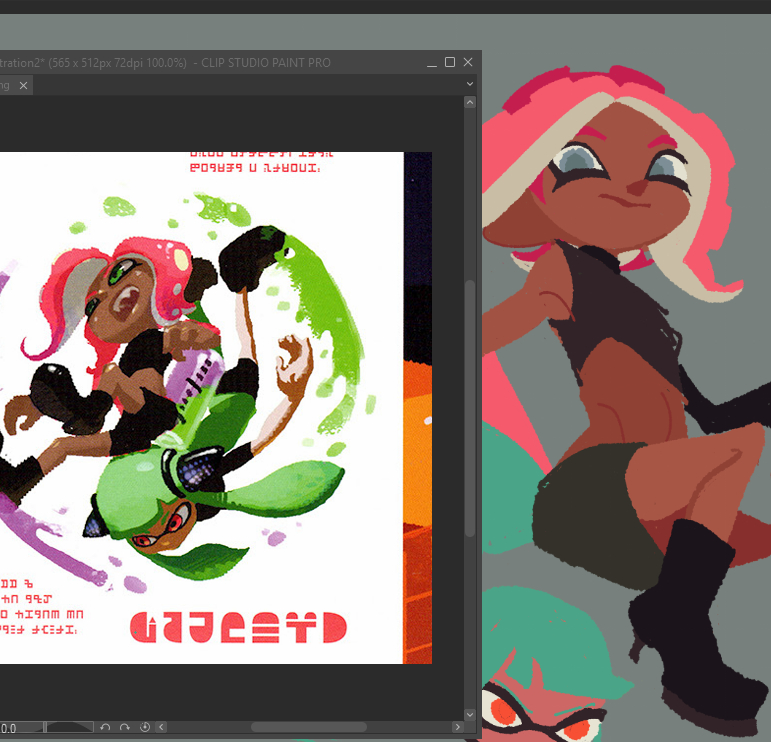Image resolution: width=771 pixels, height=742 pixels.
Task: Click the rotate canvas right icon
Action: (125, 727)
